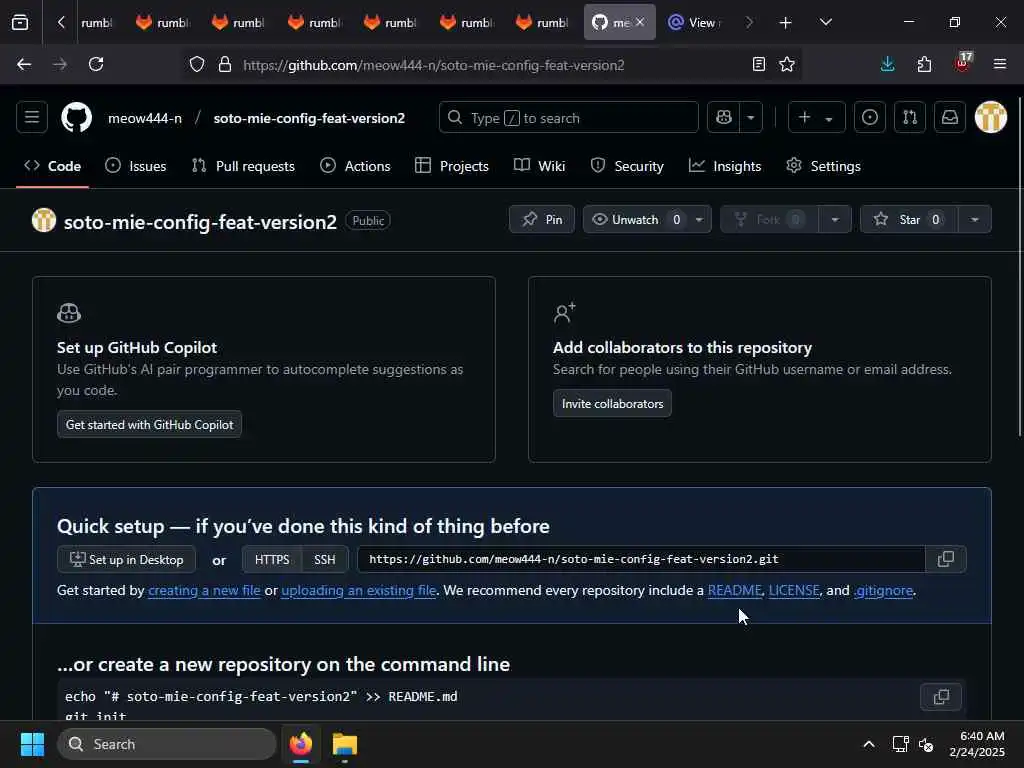The height and width of the screenshot is (768, 1024).
Task: Open repository Settings tab
Action: click(824, 166)
